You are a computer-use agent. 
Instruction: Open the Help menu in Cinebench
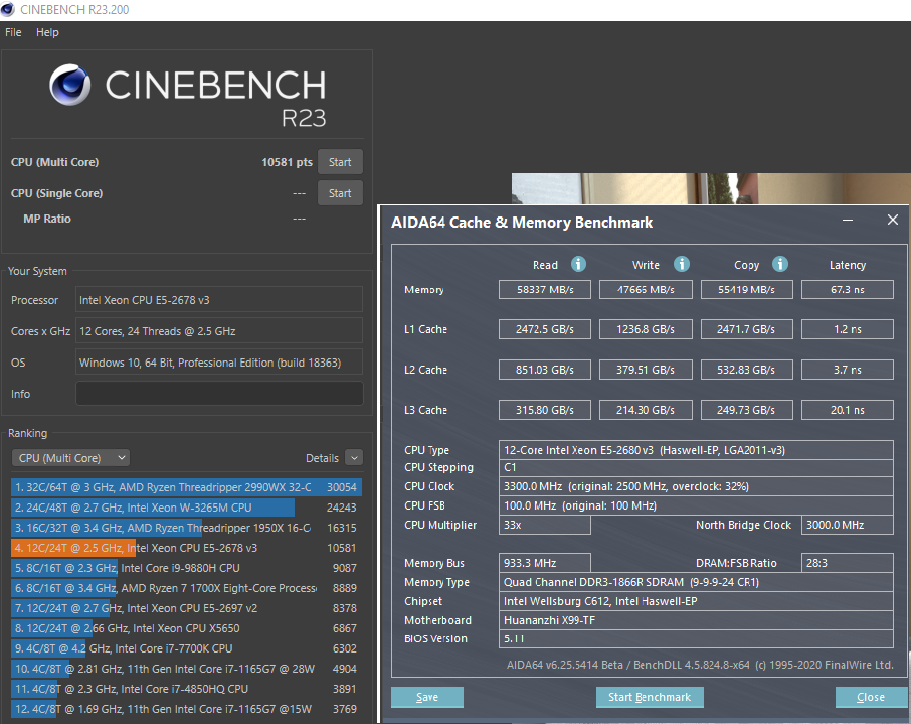(47, 32)
